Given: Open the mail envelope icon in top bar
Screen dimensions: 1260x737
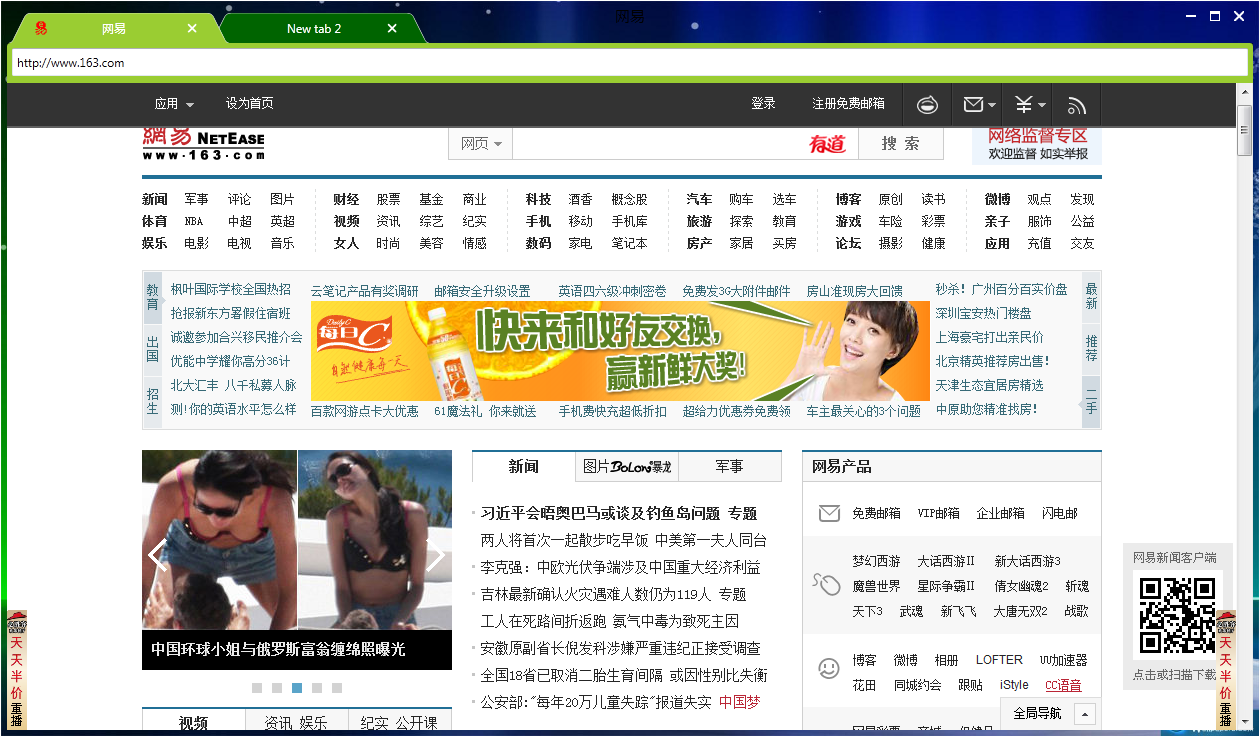Looking at the screenshot, I should [x=973, y=105].
